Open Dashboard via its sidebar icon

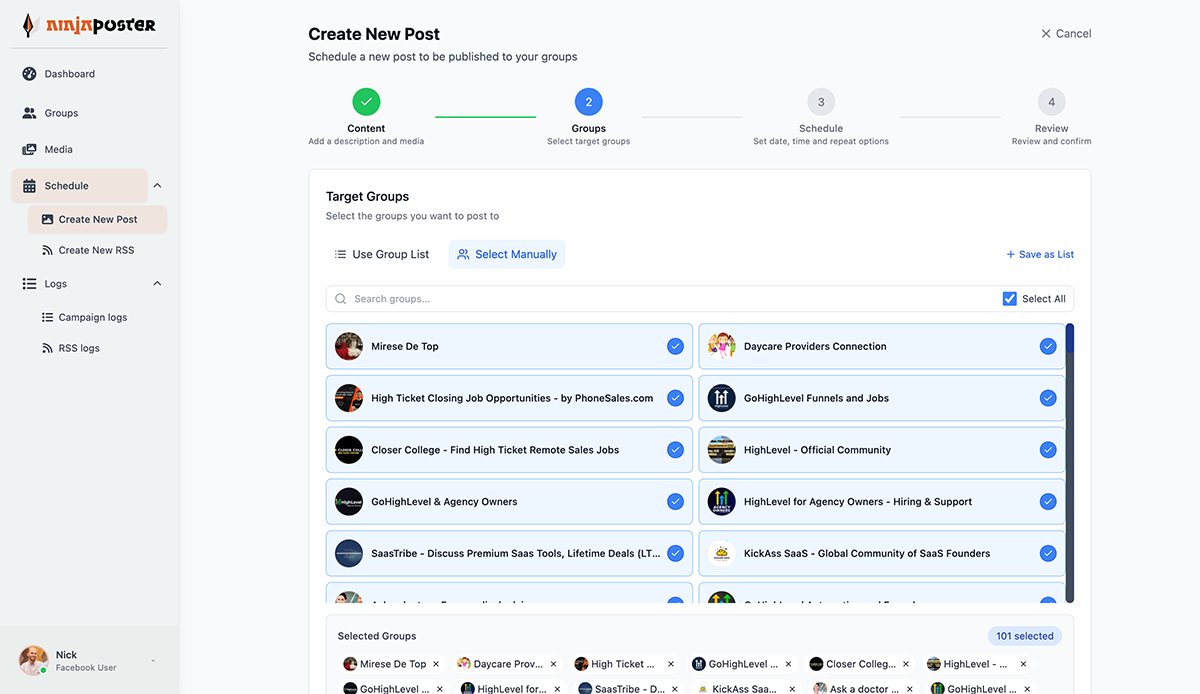pyautogui.click(x=29, y=74)
